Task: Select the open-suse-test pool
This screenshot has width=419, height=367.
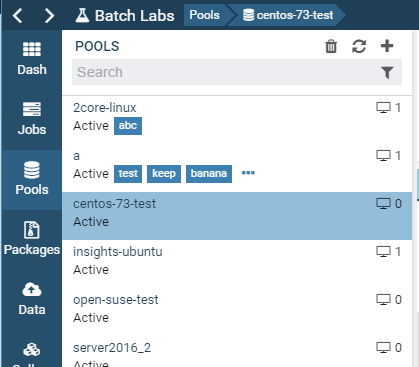Action: point(237,312)
